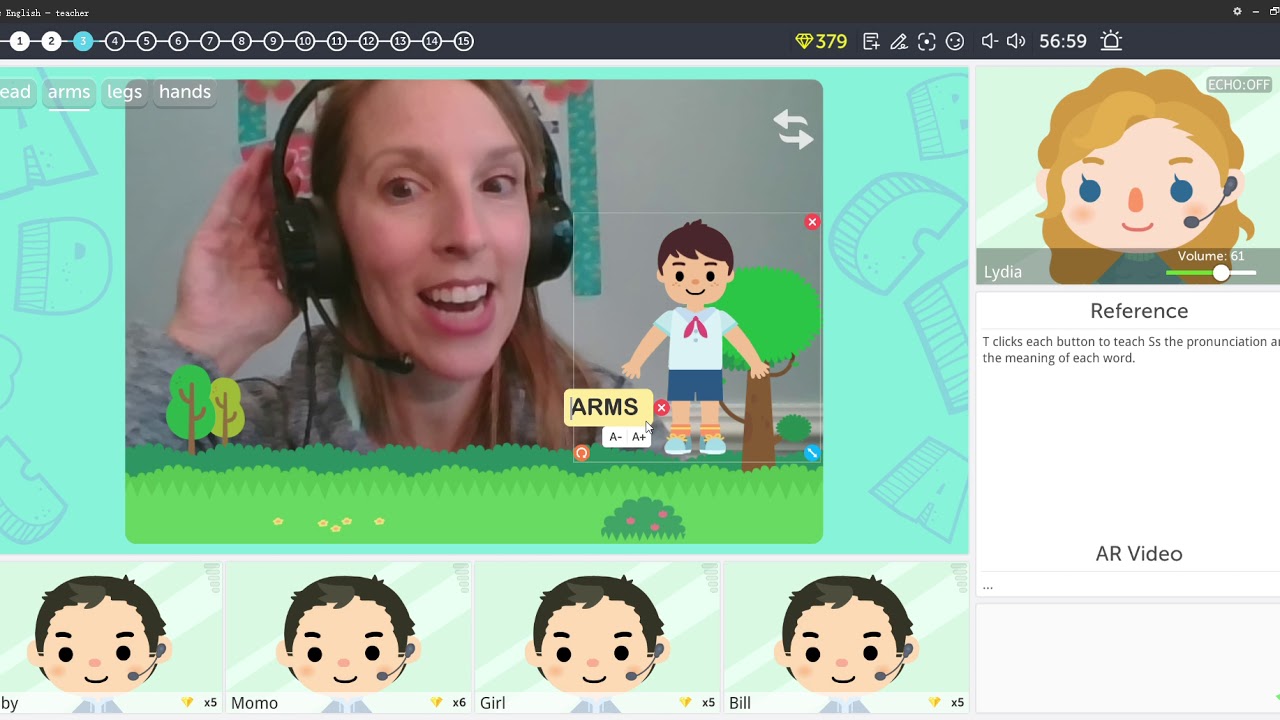Select the arms word button

tap(69, 92)
